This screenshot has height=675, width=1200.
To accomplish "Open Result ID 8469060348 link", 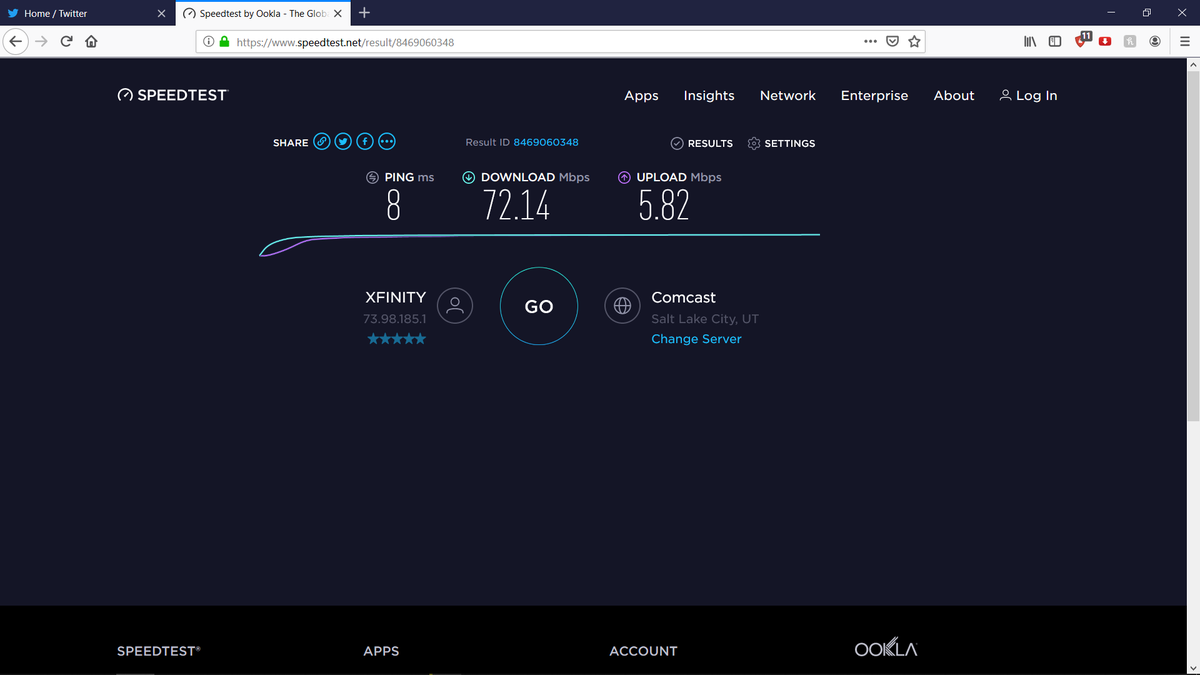I will pos(546,143).
